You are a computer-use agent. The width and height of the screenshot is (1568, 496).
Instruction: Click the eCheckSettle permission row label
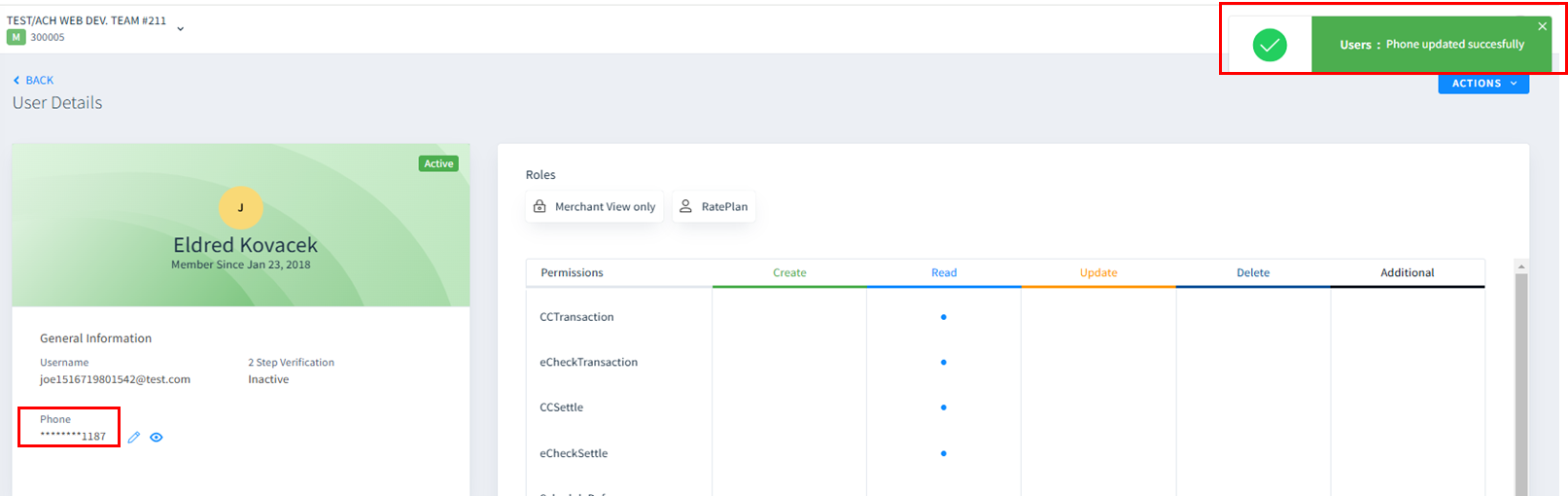574,453
